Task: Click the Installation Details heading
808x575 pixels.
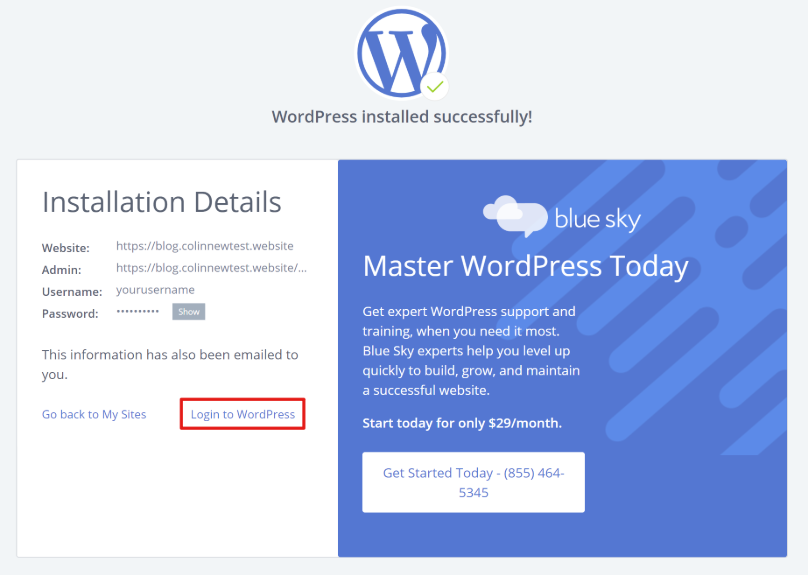Action: coord(162,202)
